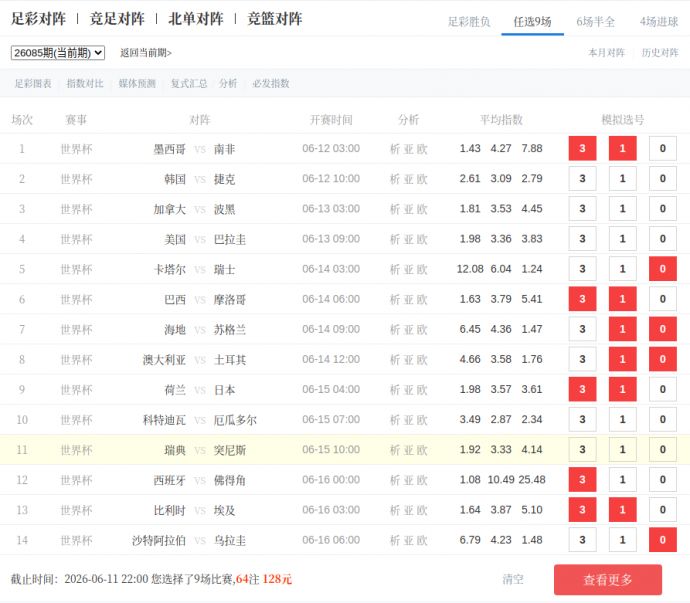Image resolution: width=690 pixels, height=603 pixels.
Task: Click 清空 to clear selections
Action: pyautogui.click(x=513, y=579)
